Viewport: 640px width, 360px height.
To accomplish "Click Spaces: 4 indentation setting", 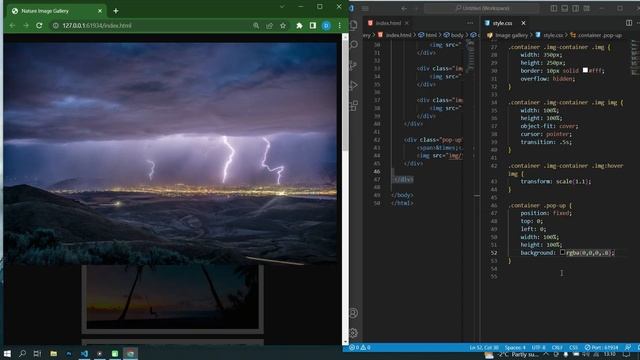I will [x=515, y=347].
